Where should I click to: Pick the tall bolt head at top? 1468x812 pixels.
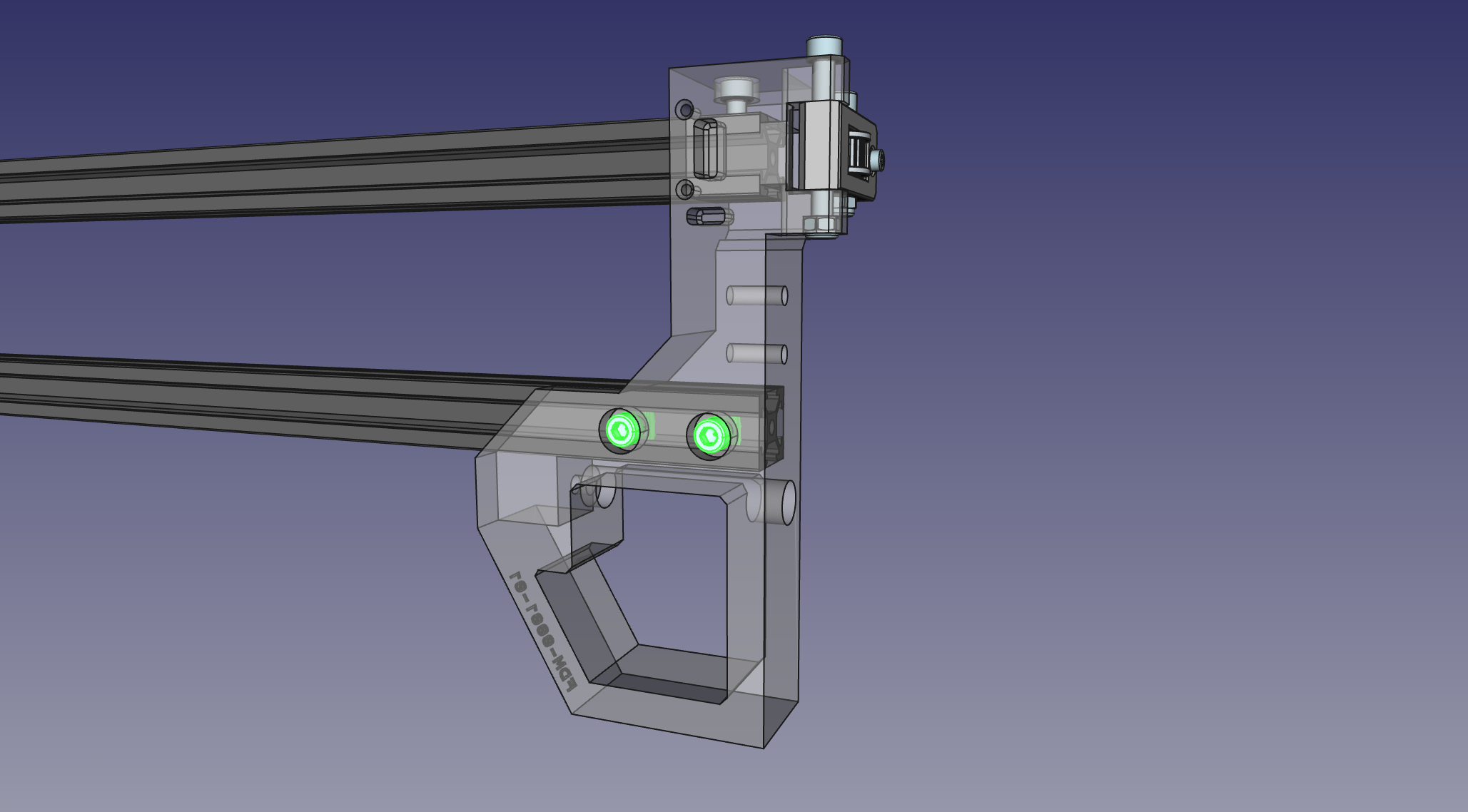pyautogui.click(x=825, y=46)
